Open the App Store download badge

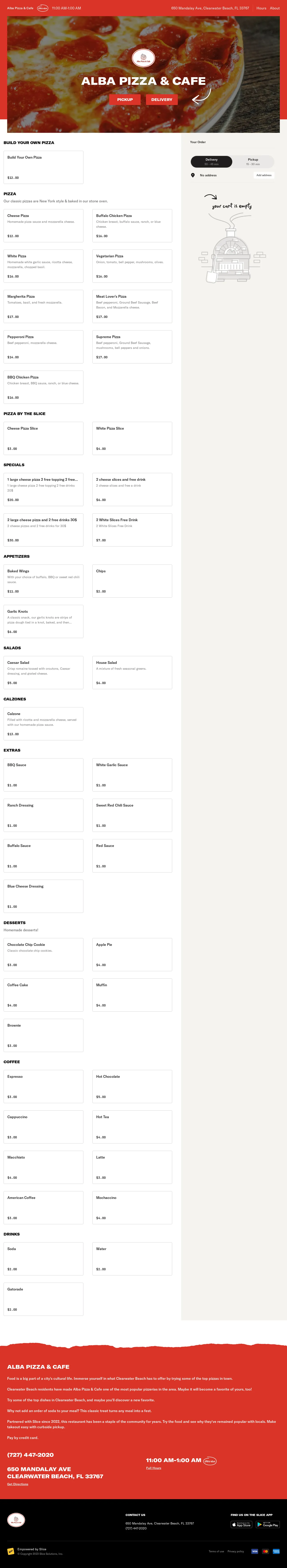coord(241,1524)
